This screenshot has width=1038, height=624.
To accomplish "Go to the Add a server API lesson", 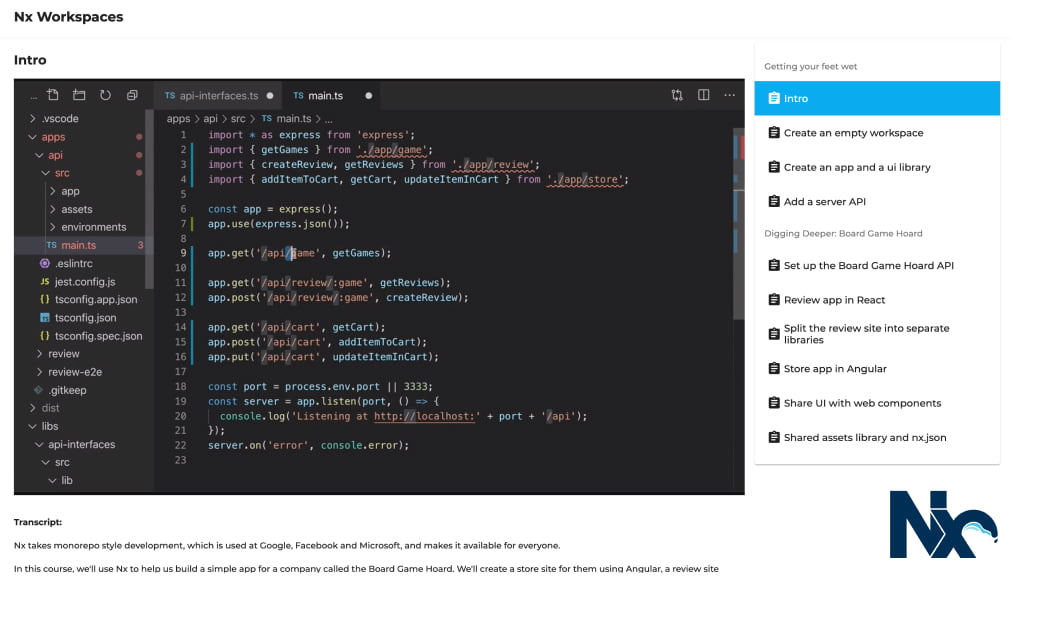I will click(824, 202).
